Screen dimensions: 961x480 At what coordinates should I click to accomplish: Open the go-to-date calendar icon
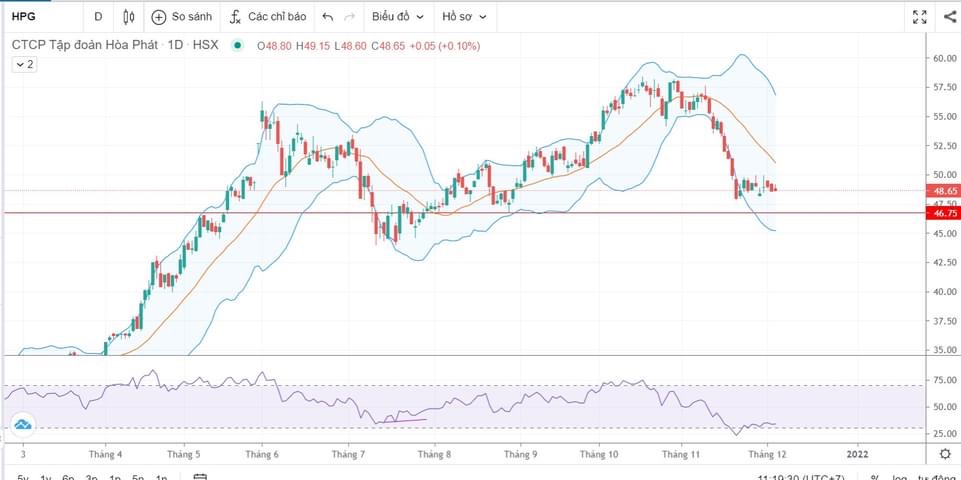(200, 477)
